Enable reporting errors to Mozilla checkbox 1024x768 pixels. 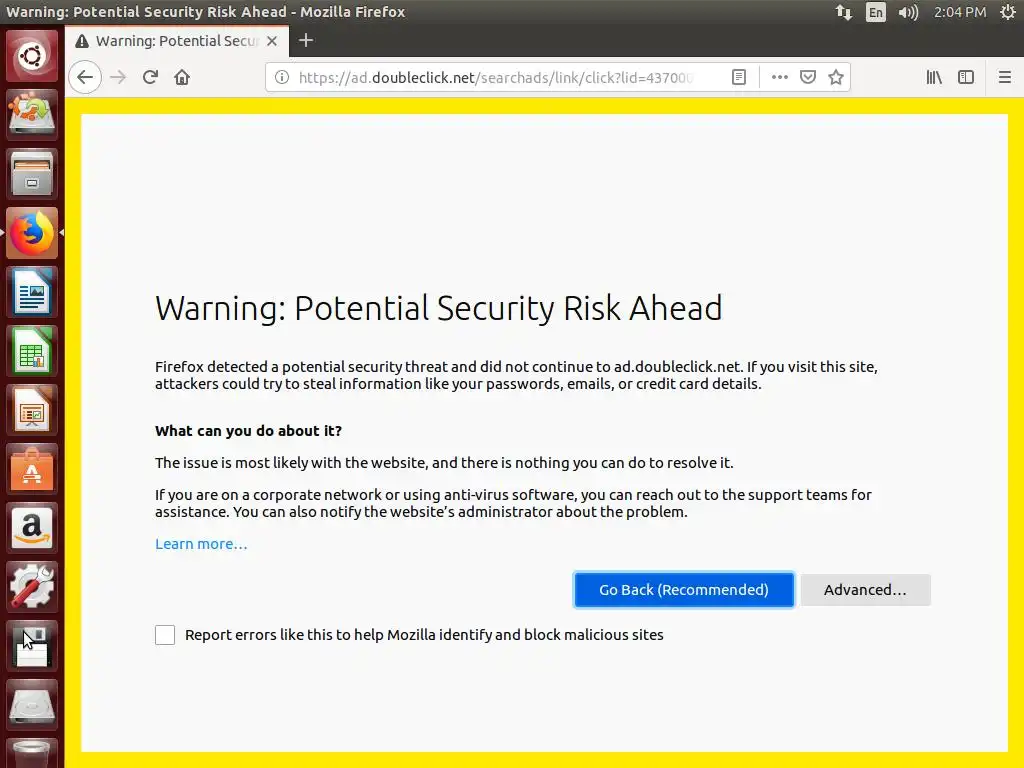pyautogui.click(x=165, y=635)
